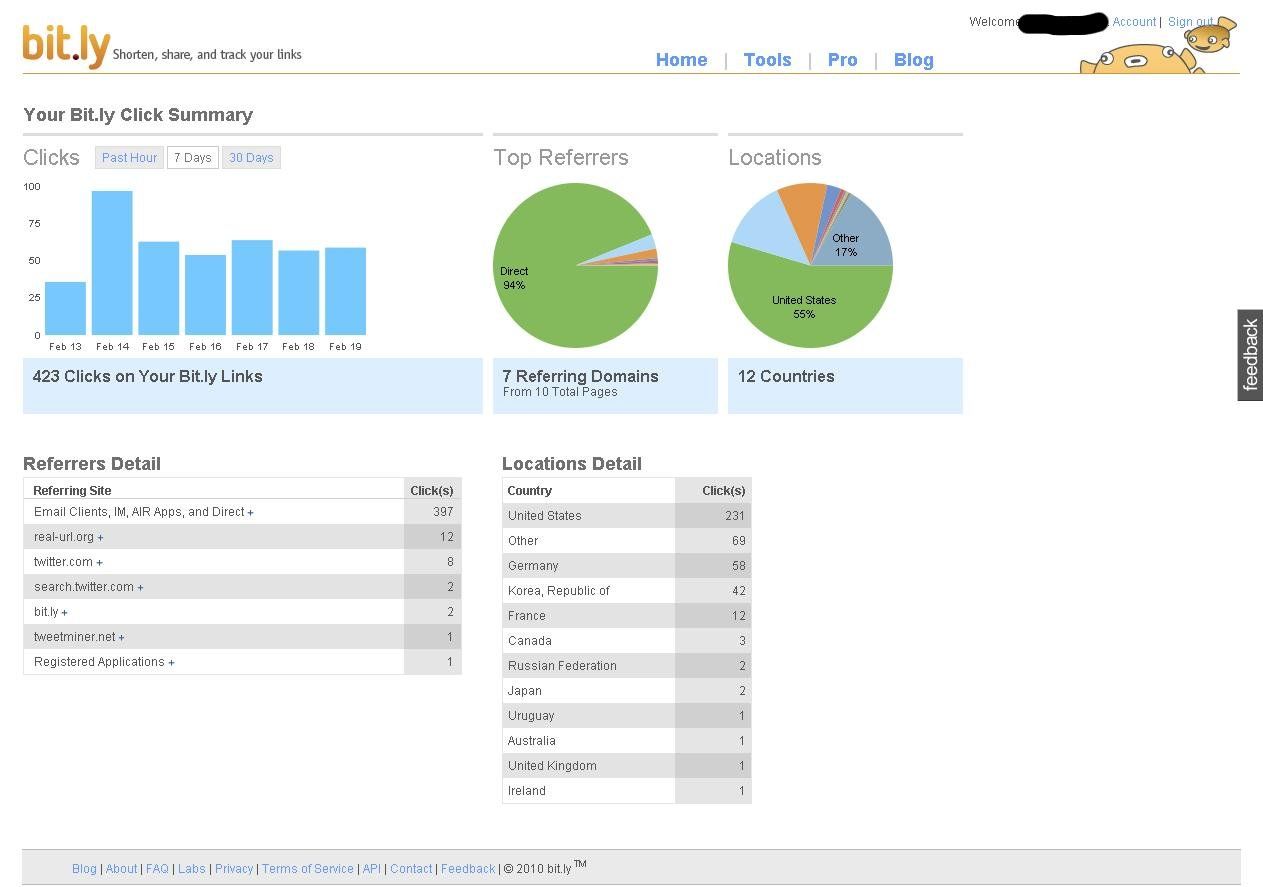Click the 397 clicks value cell
The width and height of the screenshot is (1263, 887).
(x=433, y=512)
